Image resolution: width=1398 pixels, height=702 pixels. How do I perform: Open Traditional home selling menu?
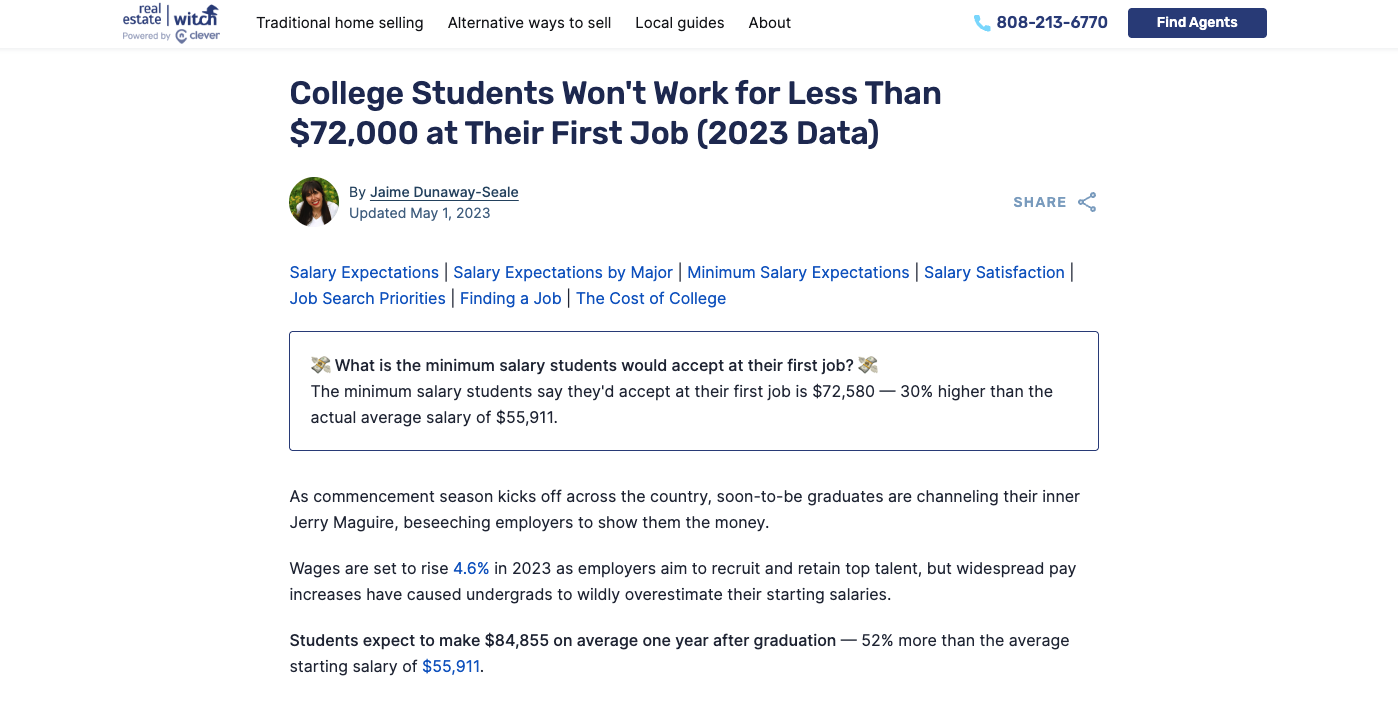tap(340, 23)
